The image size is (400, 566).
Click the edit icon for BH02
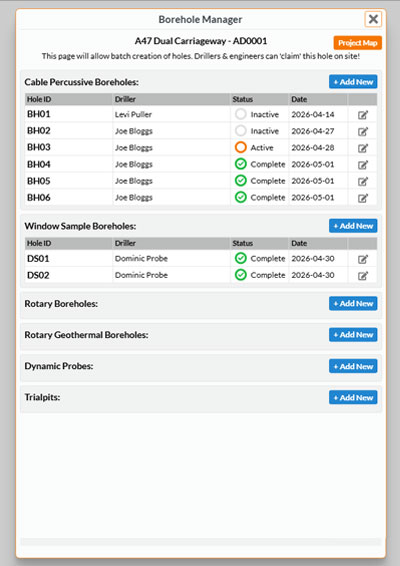pyautogui.click(x=363, y=131)
